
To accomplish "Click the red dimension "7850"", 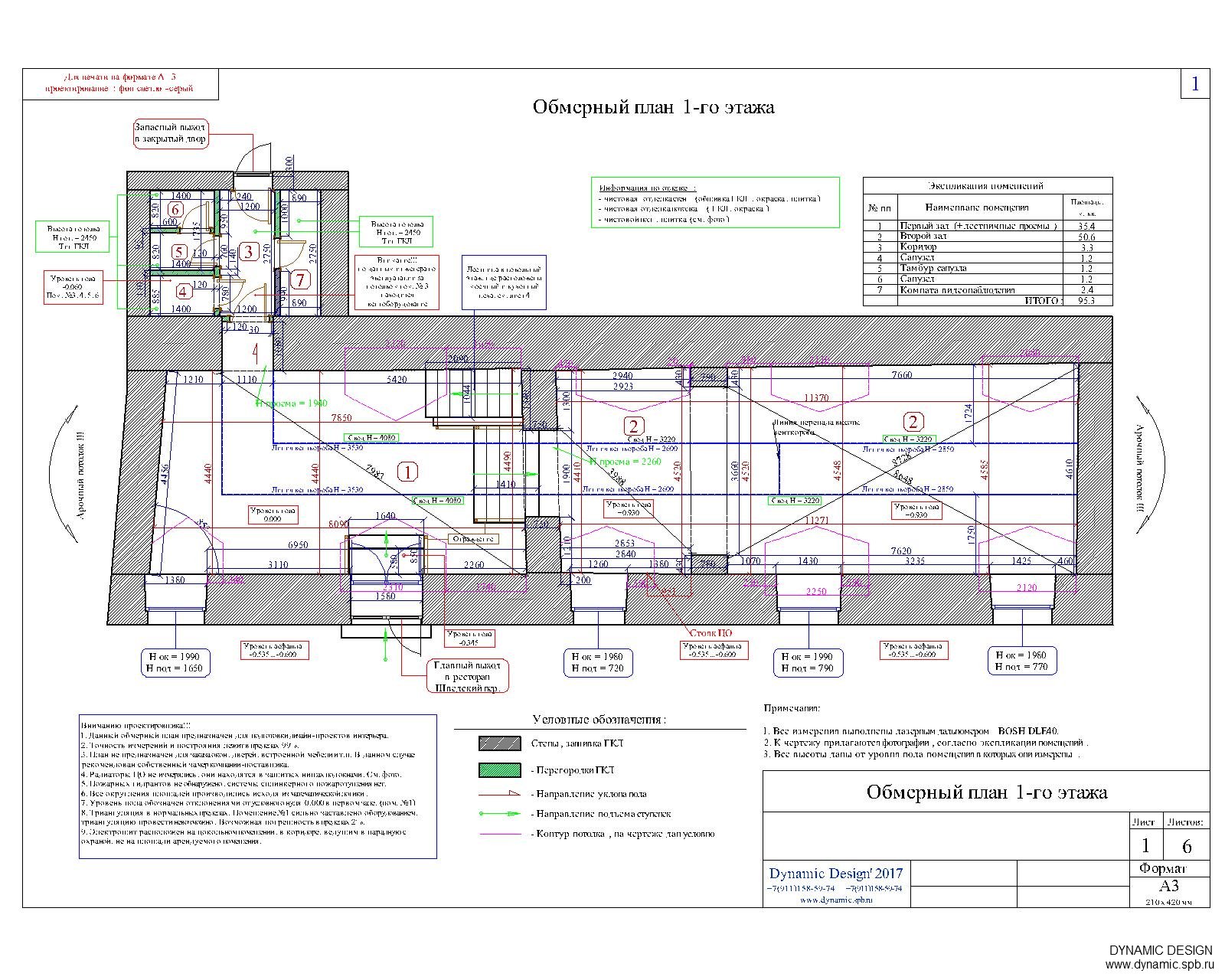I will coord(341,418).
